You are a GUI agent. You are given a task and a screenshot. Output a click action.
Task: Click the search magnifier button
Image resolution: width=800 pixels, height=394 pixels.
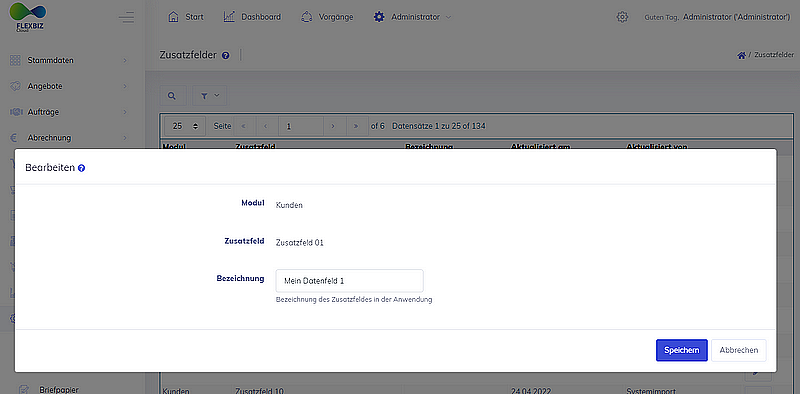click(x=172, y=95)
